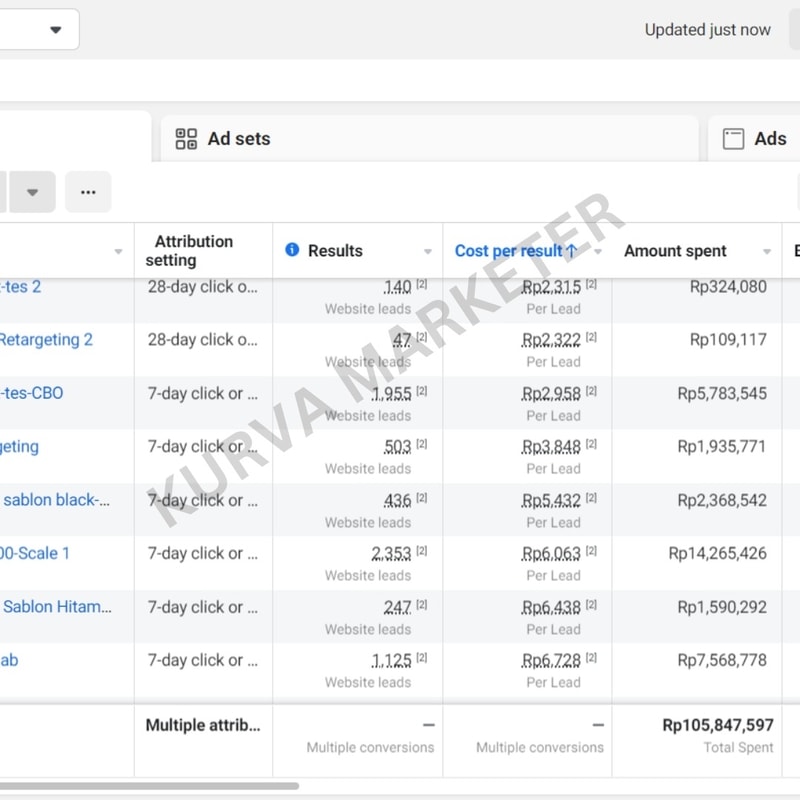Click the sort arrow next to Cost per result
This screenshot has width=800, height=800.
[572, 251]
